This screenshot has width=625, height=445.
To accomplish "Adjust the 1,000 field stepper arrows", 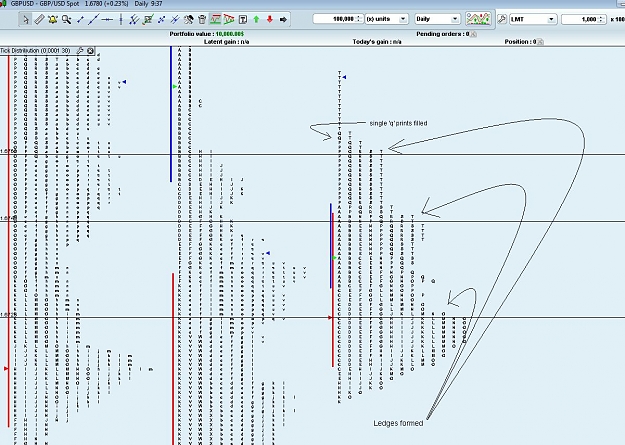I will click(x=601, y=19).
